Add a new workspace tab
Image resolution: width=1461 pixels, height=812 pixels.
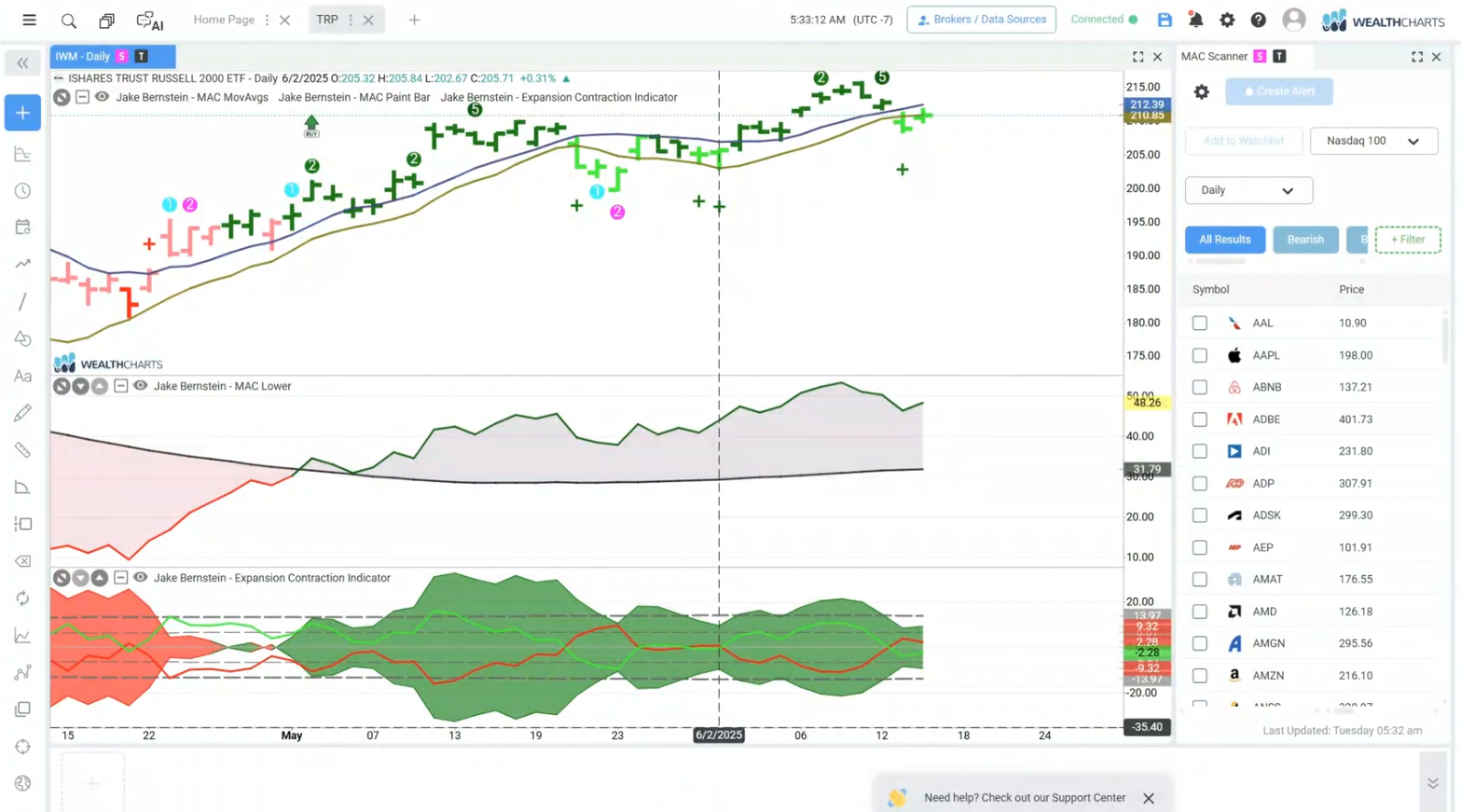pyautogui.click(x=414, y=20)
